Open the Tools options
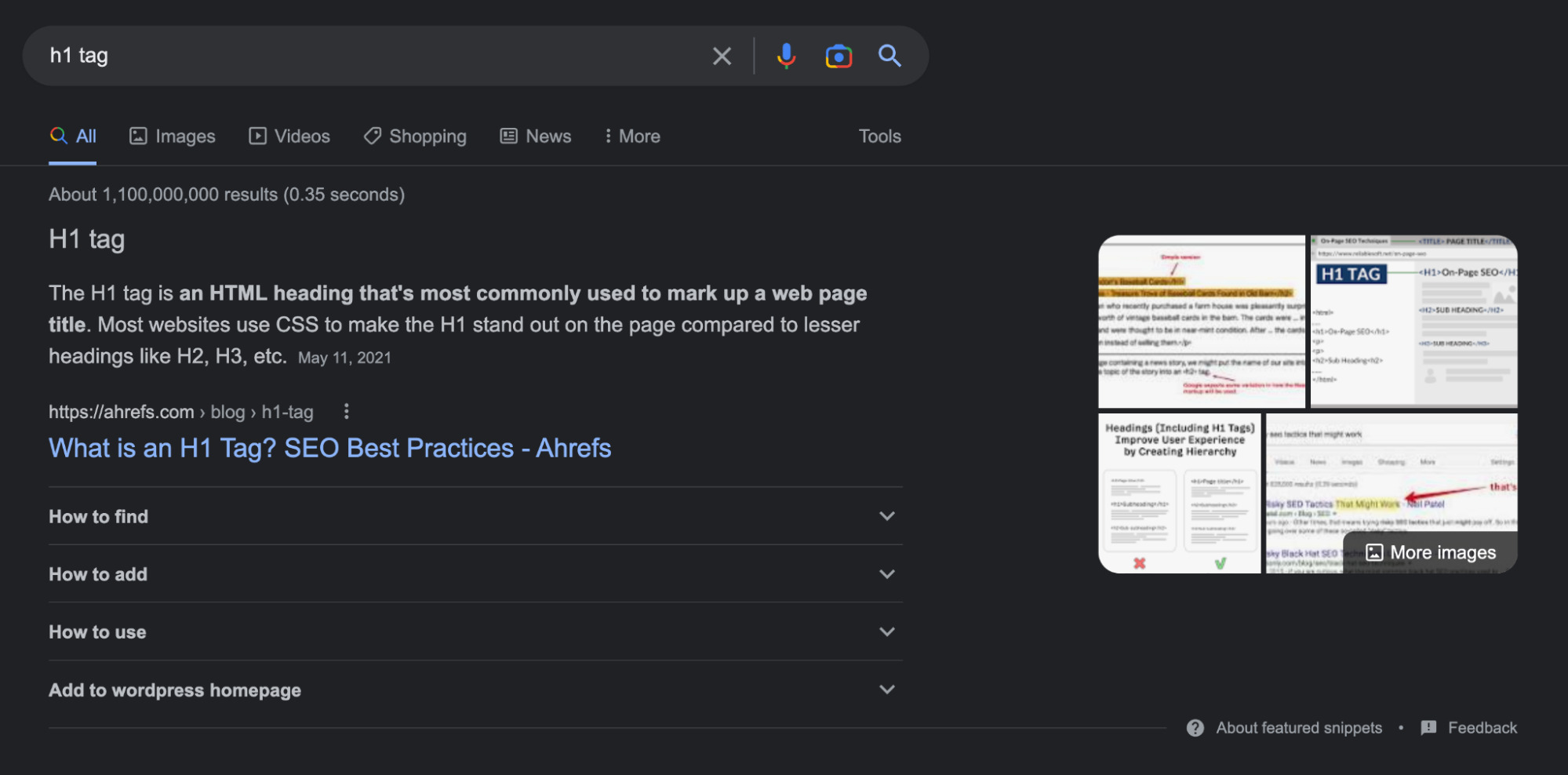The width and height of the screenshot is (1568, 775). click(879, 136)
